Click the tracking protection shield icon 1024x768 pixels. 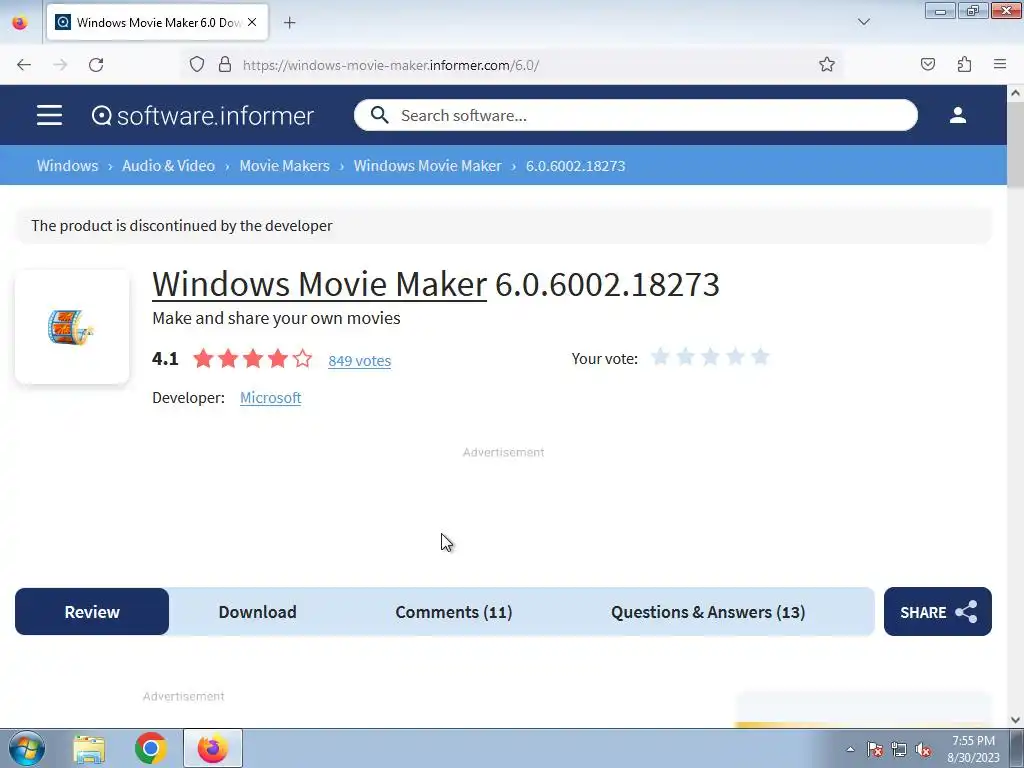point(197,64)
